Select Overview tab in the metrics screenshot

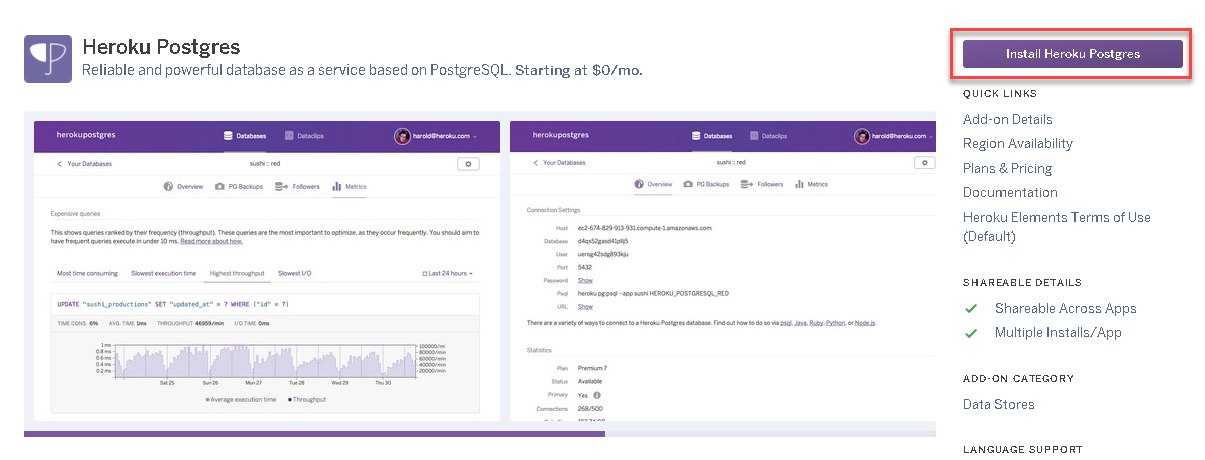point(183,186)
